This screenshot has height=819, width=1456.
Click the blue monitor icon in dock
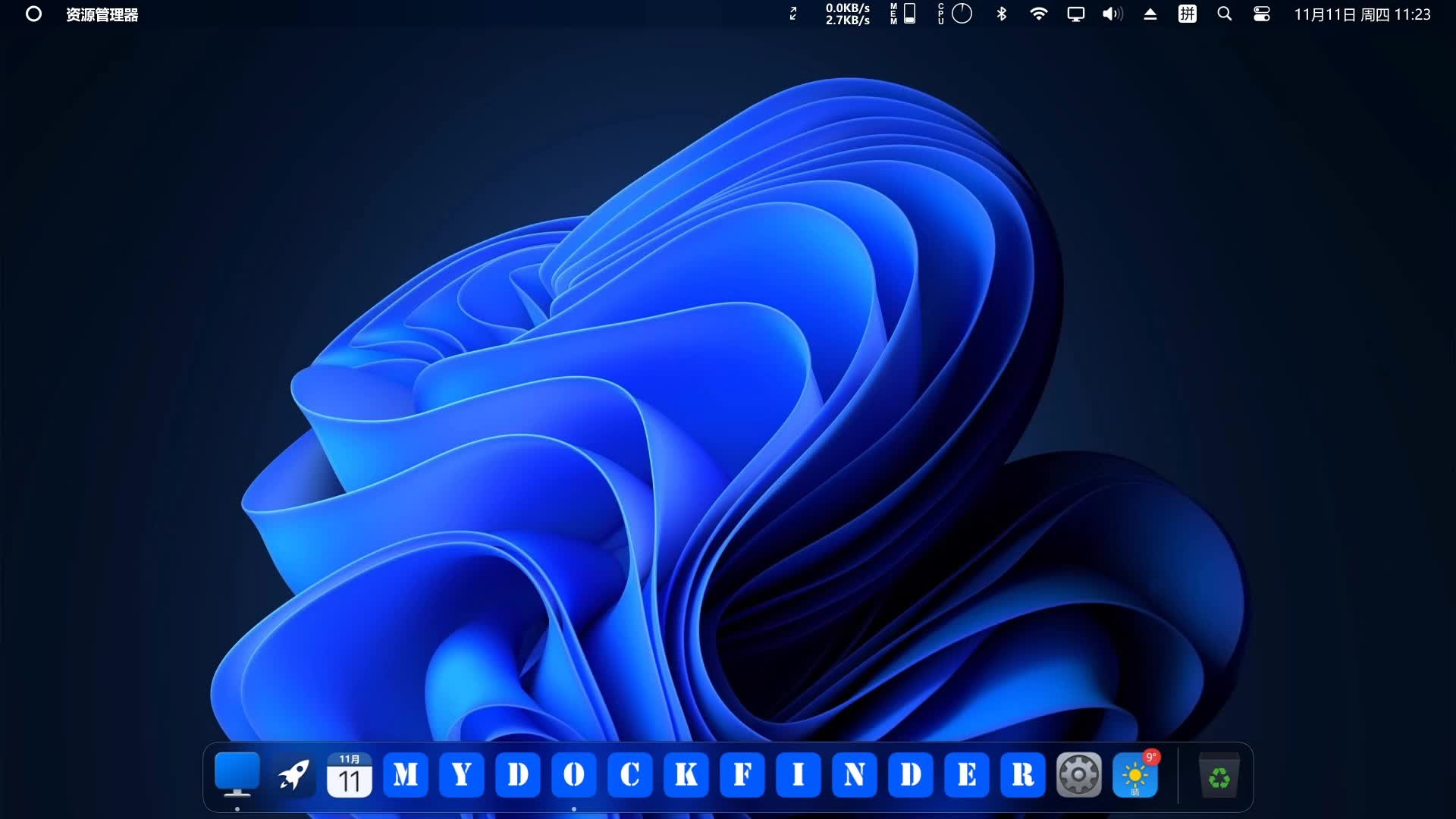[x=237, y=773]
